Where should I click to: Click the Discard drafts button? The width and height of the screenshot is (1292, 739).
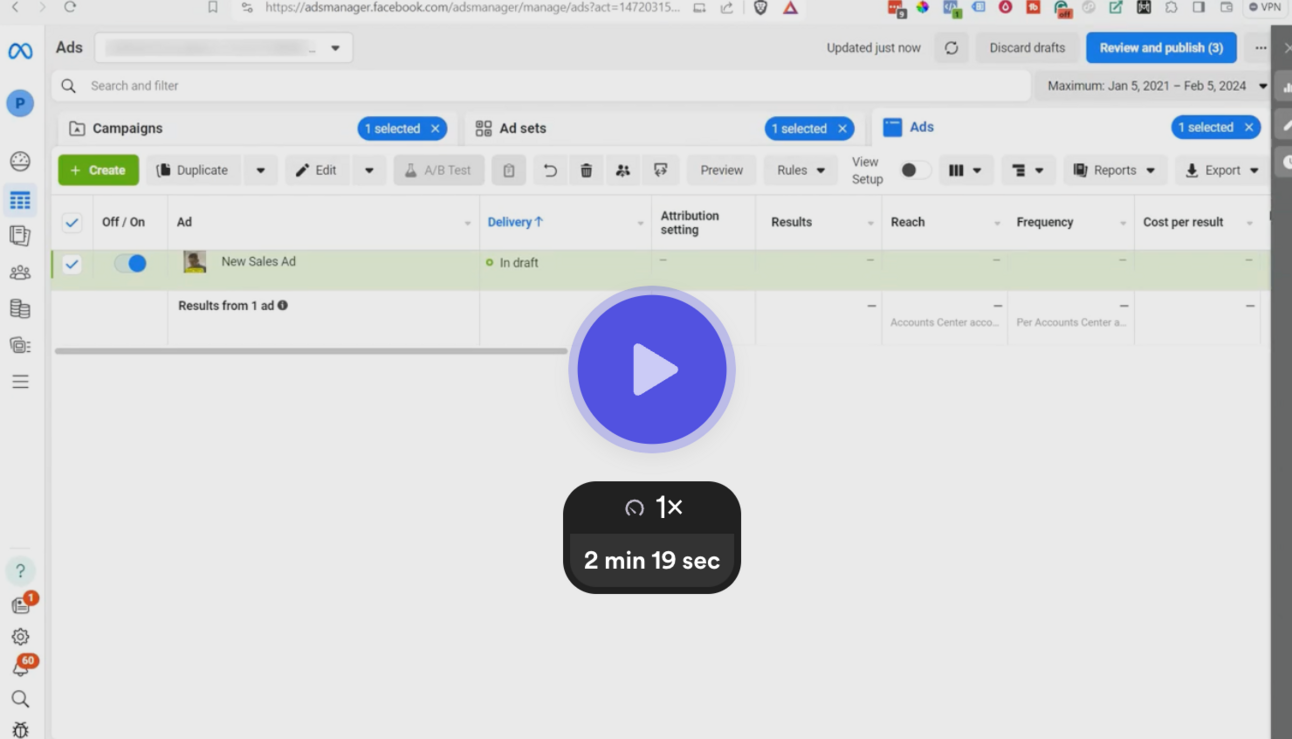pos(1027,47)
